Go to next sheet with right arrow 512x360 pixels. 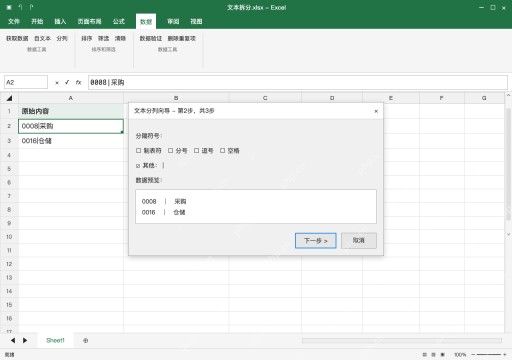tap(25, 340)
